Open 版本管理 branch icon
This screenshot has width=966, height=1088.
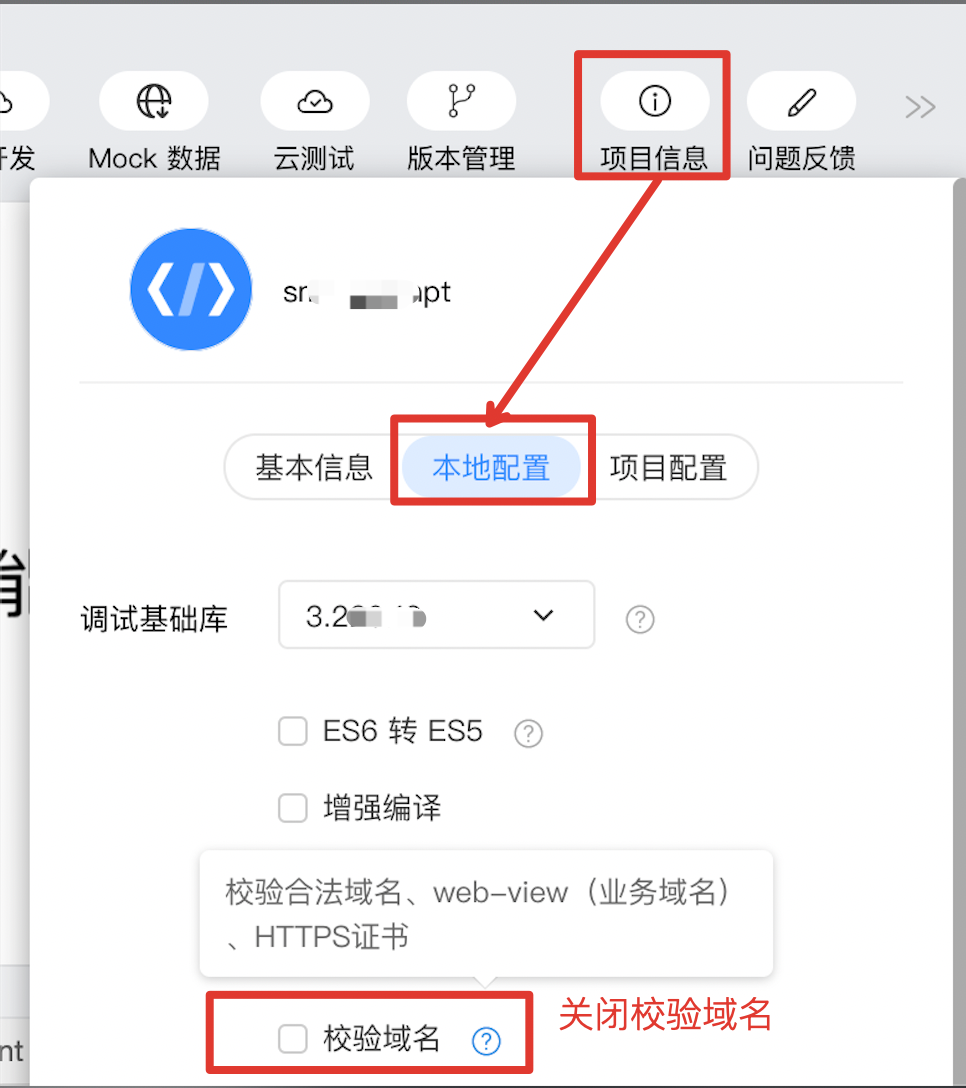tap(461, 101)
